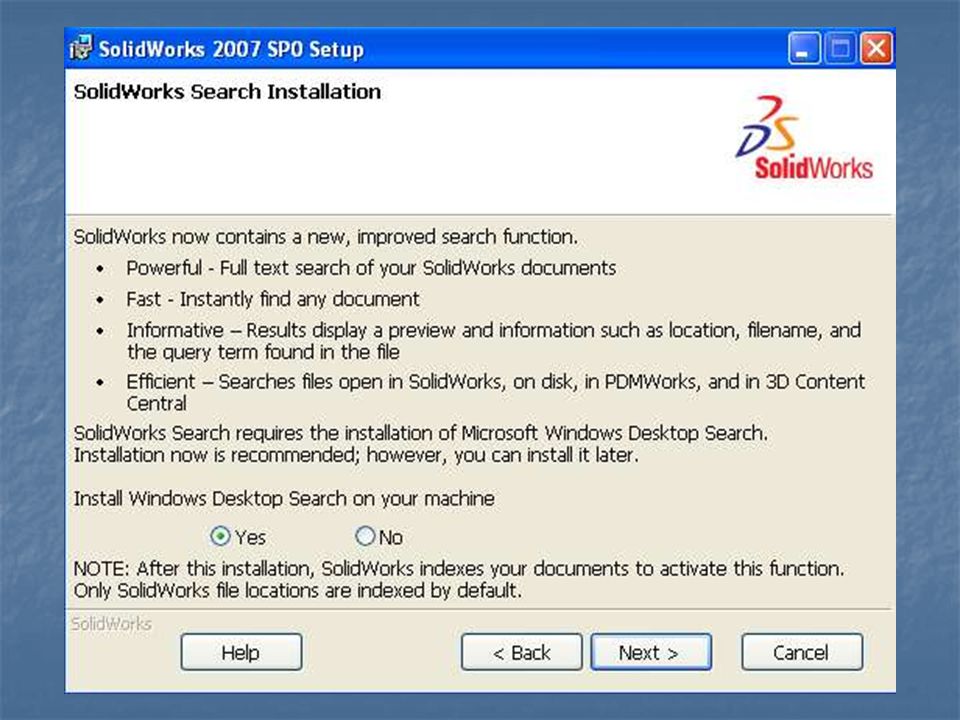Screen dimensions: 960x720
Task: Cancel the SolidWorks setup
Action: (x=802, y=653)
